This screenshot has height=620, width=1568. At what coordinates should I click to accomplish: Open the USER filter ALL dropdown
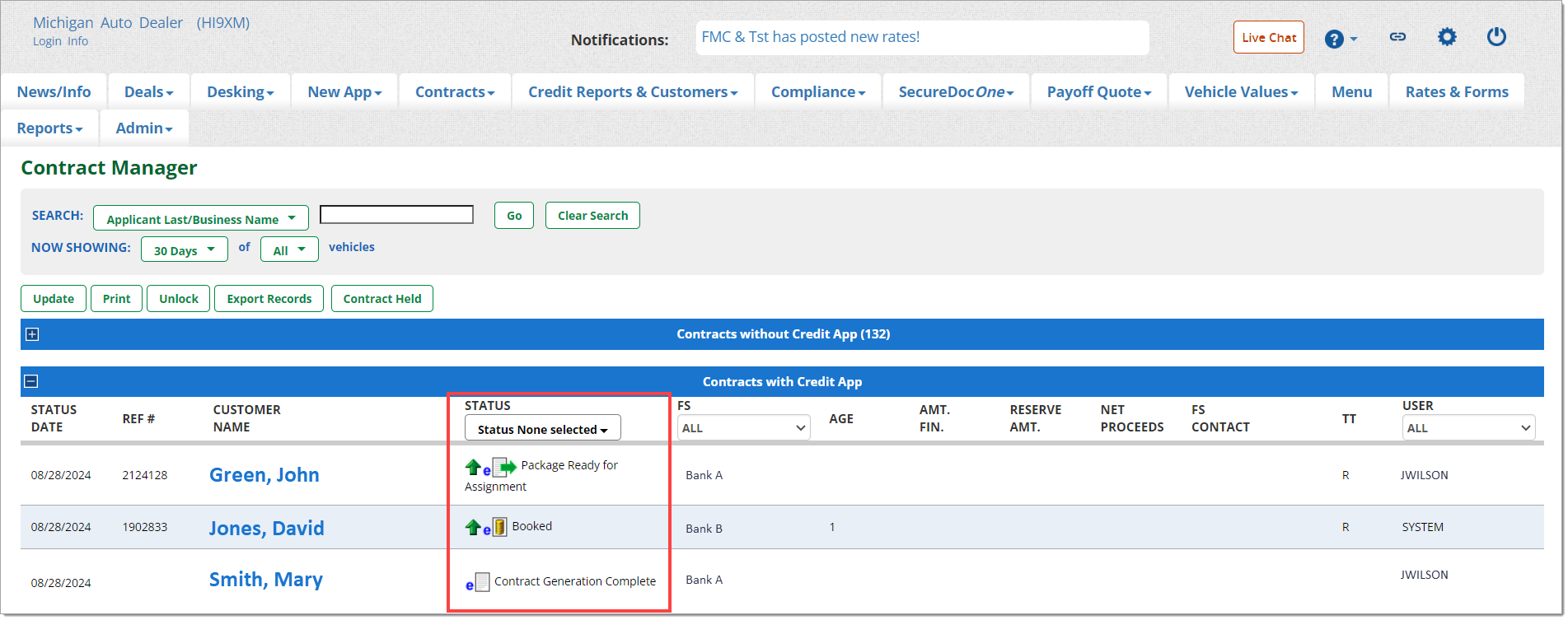click(x=1469, y=427)
